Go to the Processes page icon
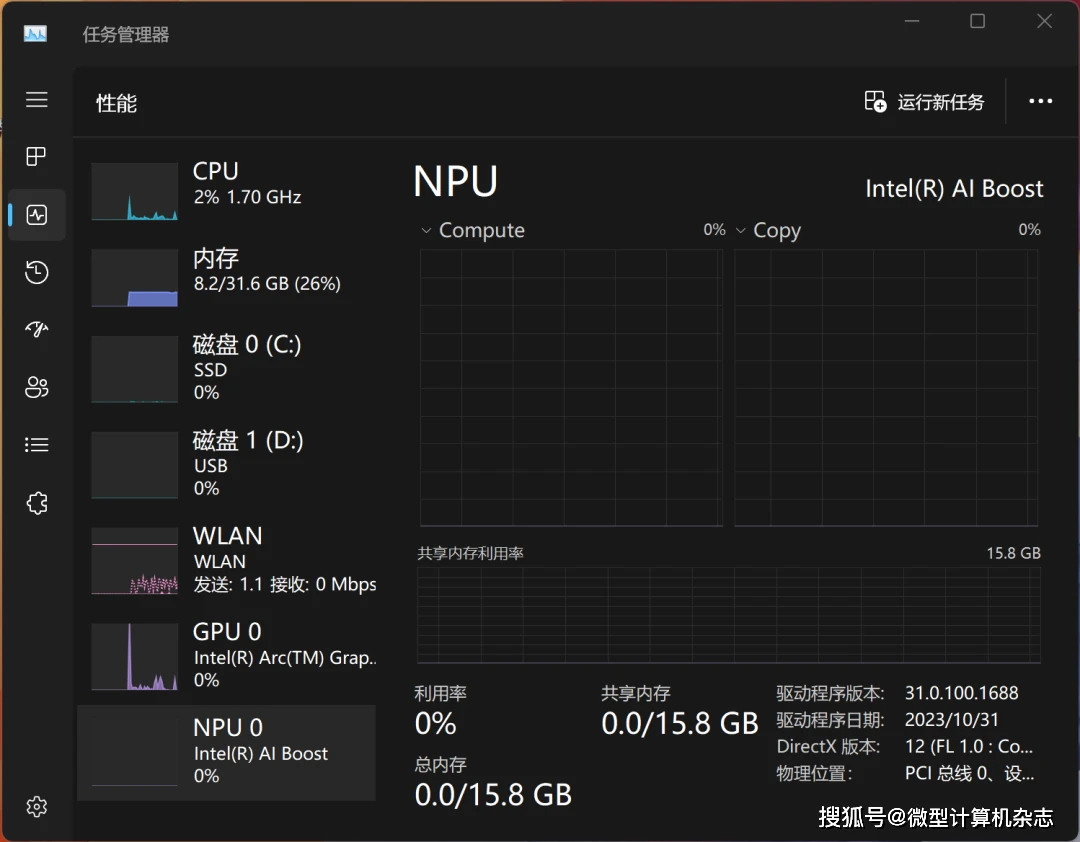Viewport: 1080px width, 842px height. point(37,157)
